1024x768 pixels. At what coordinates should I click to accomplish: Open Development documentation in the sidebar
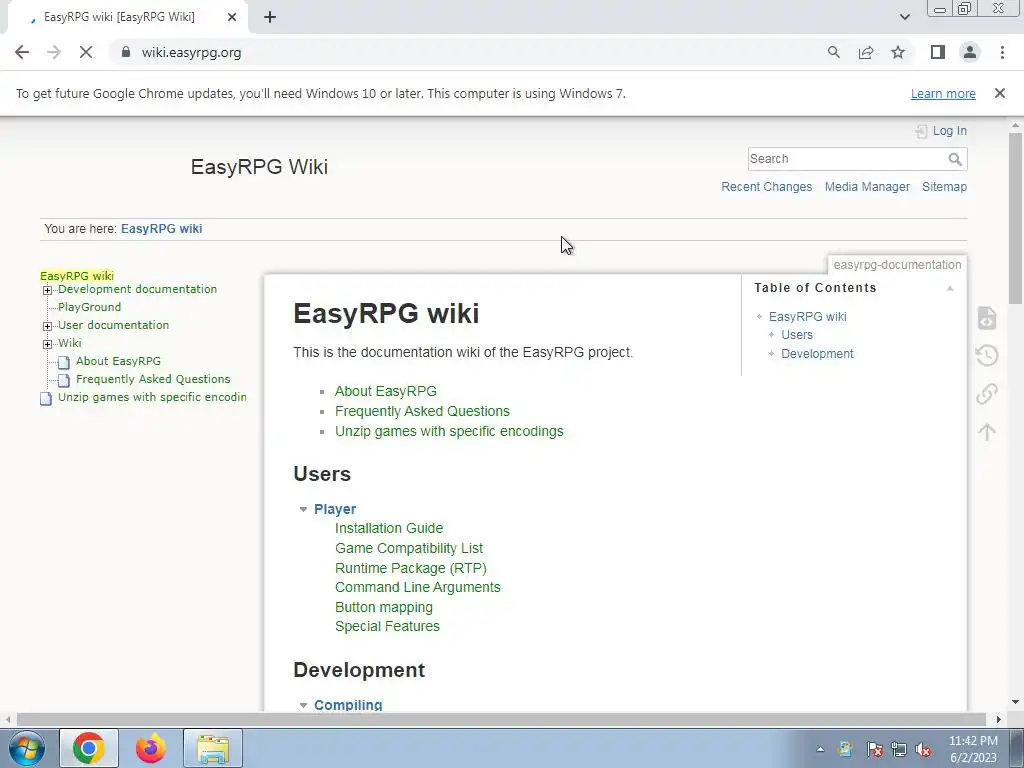137,289
